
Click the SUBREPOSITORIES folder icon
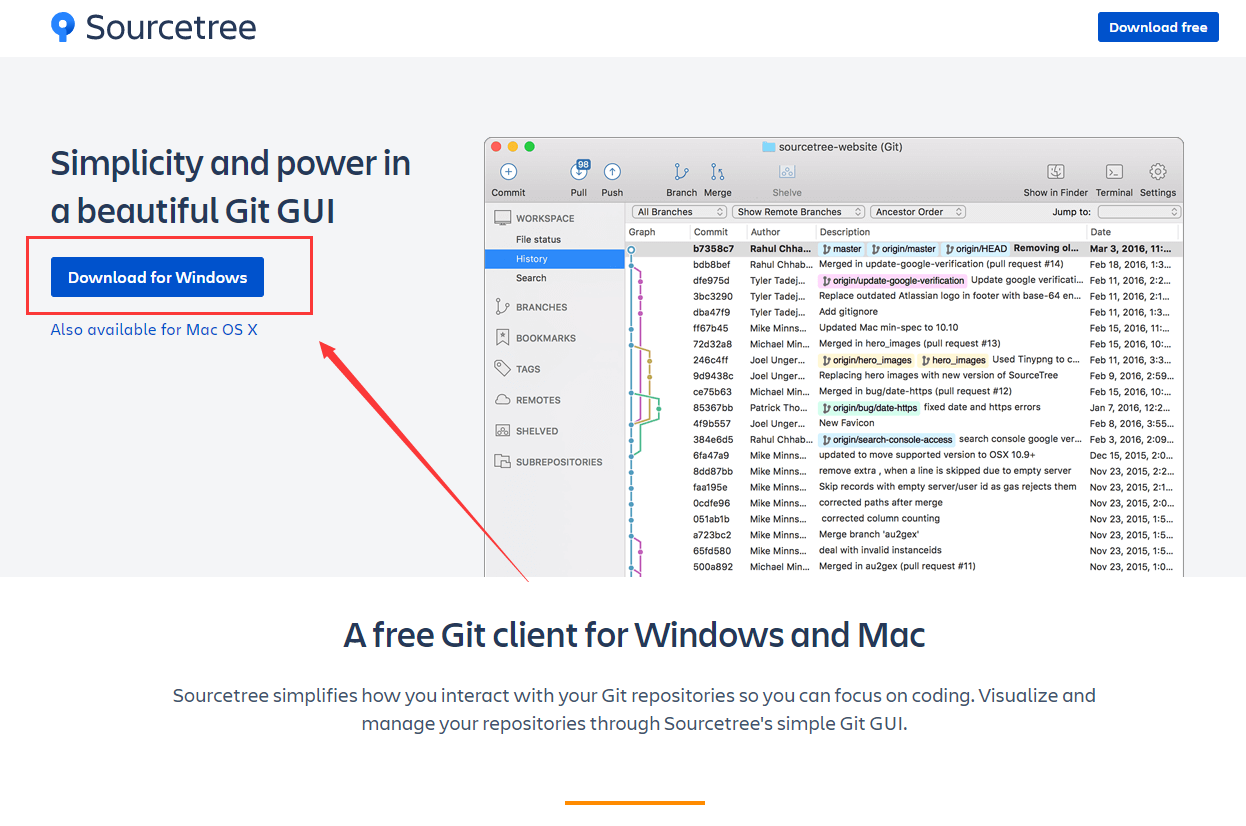click(x=502, y=462)
